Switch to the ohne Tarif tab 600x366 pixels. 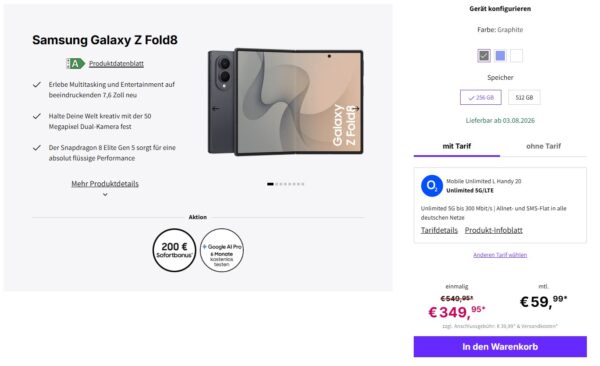click(543, 146)
